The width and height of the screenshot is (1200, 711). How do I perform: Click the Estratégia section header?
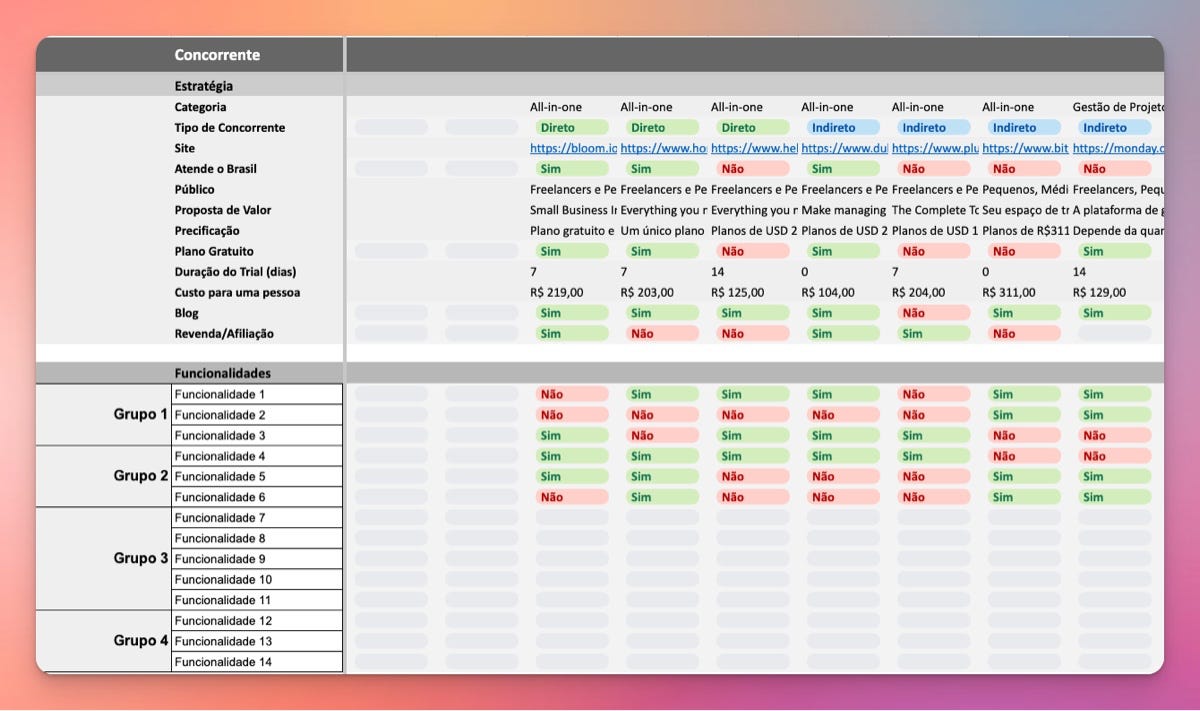(203, 87)
